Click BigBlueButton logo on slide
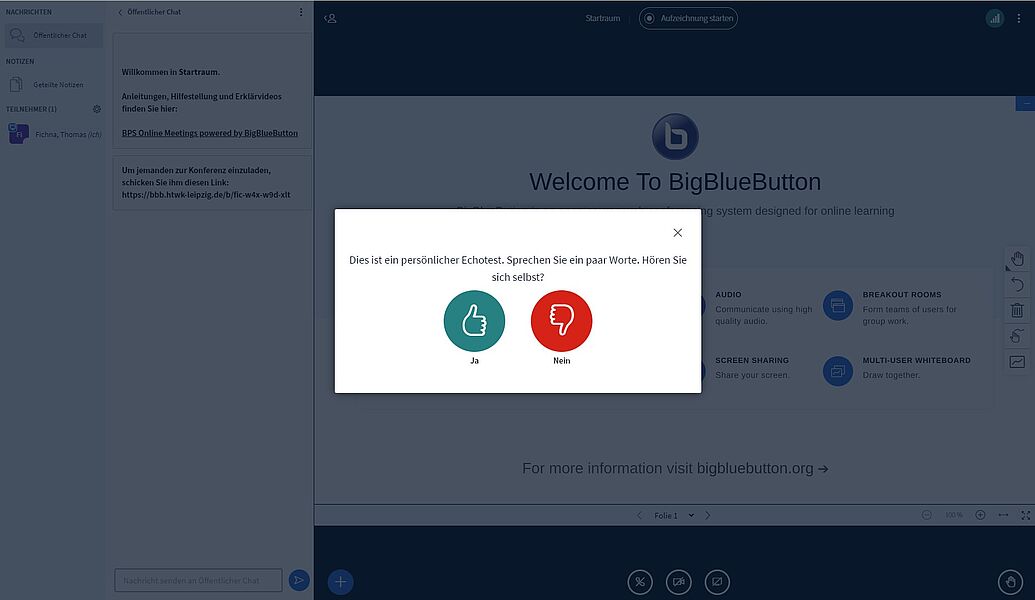This screenshot has width=1035, height=600. tap(675, 137)
